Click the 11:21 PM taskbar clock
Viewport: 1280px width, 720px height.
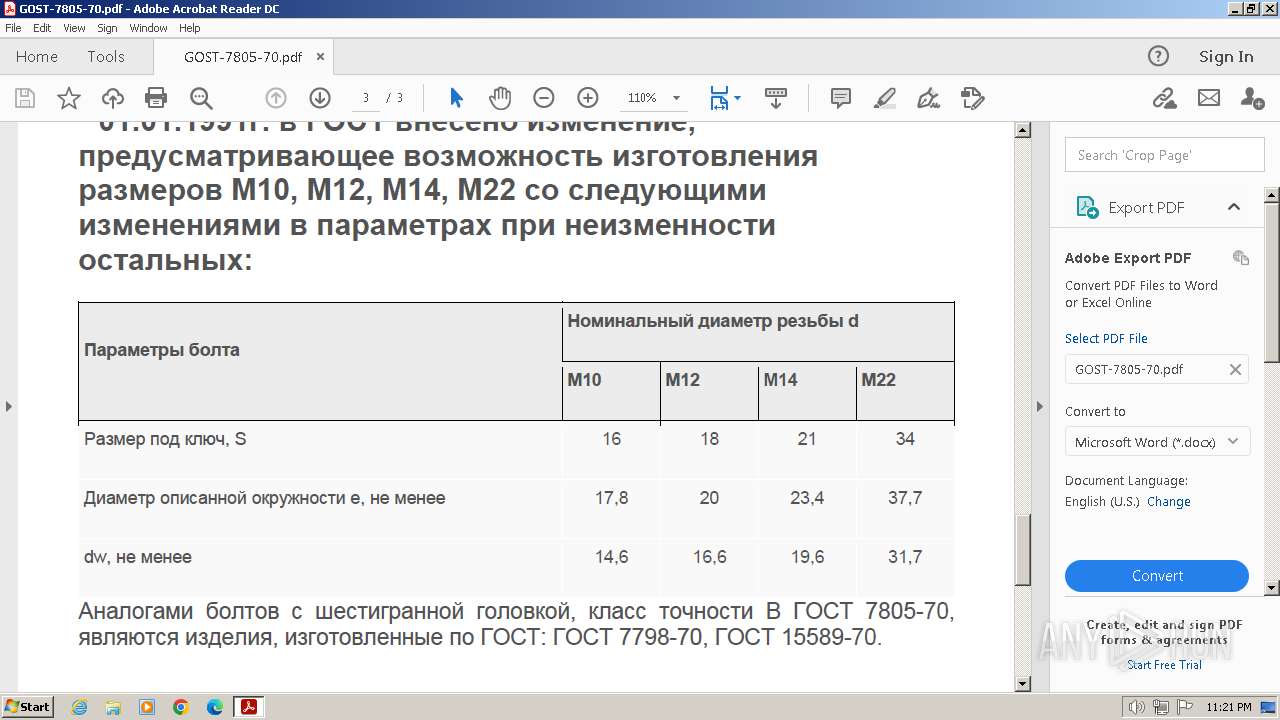[1229, 707]
